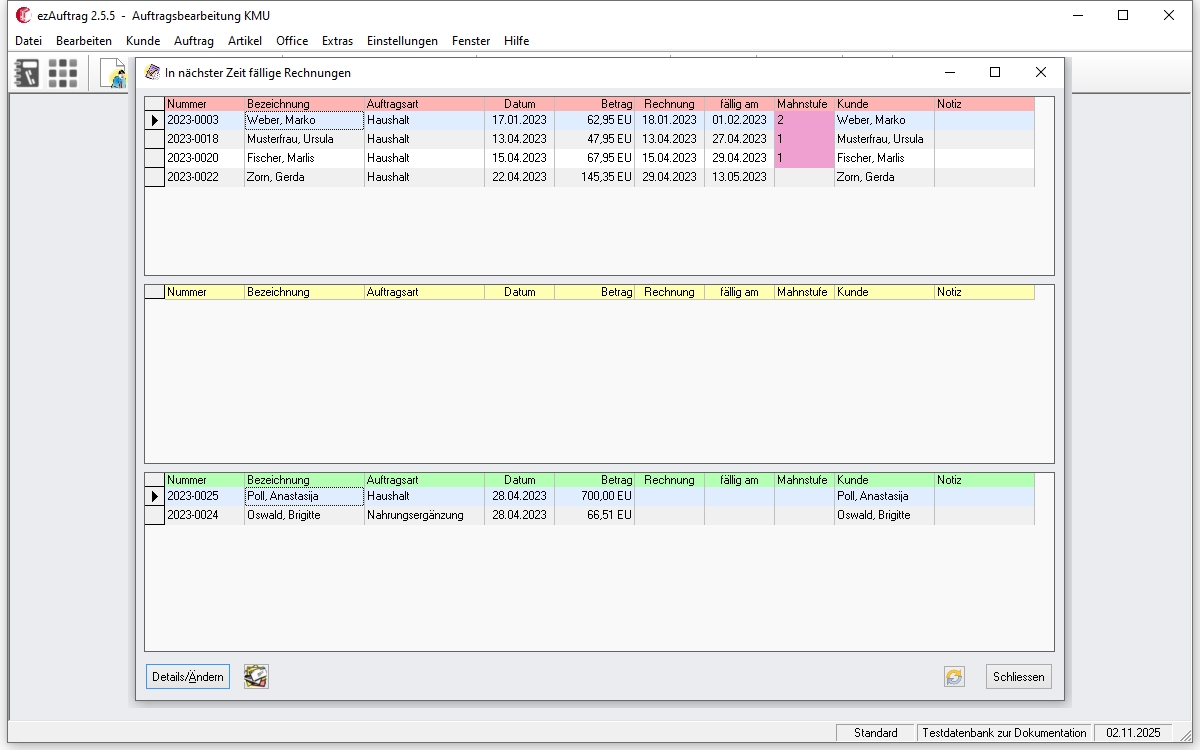Select order number 2023-0025
This screenshot has width=1200, height=750.
[x=205, y=496]
